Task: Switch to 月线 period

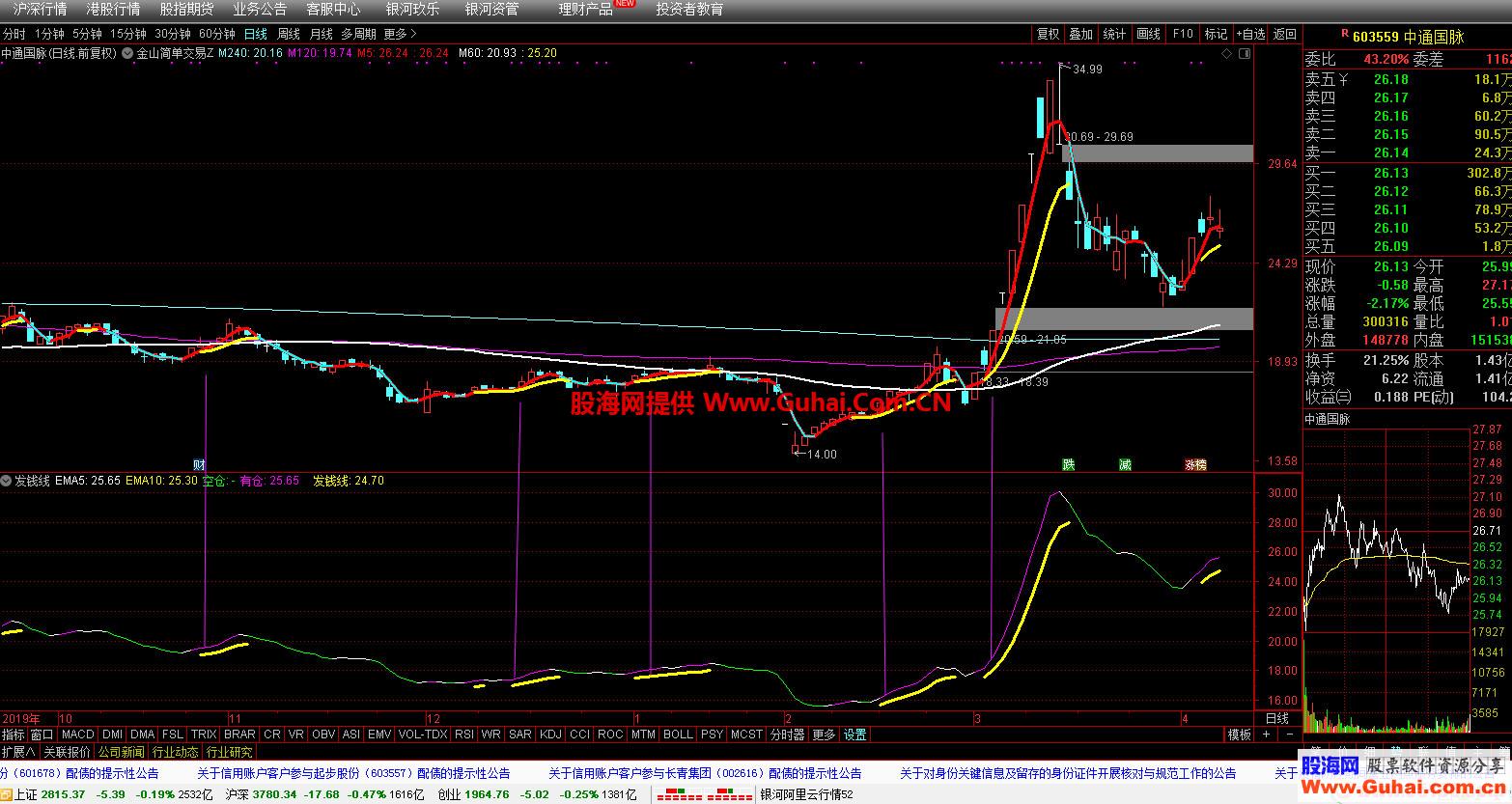Action: pyautogui.click(x=321, y=34)
